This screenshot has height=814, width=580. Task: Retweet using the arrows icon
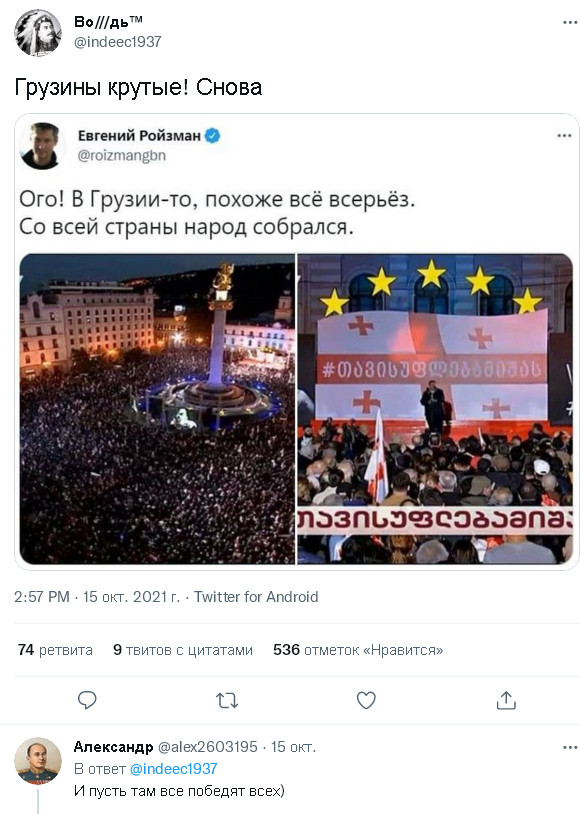227,701
